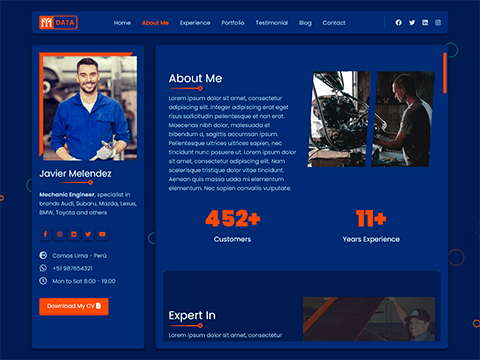Open the Twitter icon in the top navbar
The image size is (480, 360).
point(412,23)
